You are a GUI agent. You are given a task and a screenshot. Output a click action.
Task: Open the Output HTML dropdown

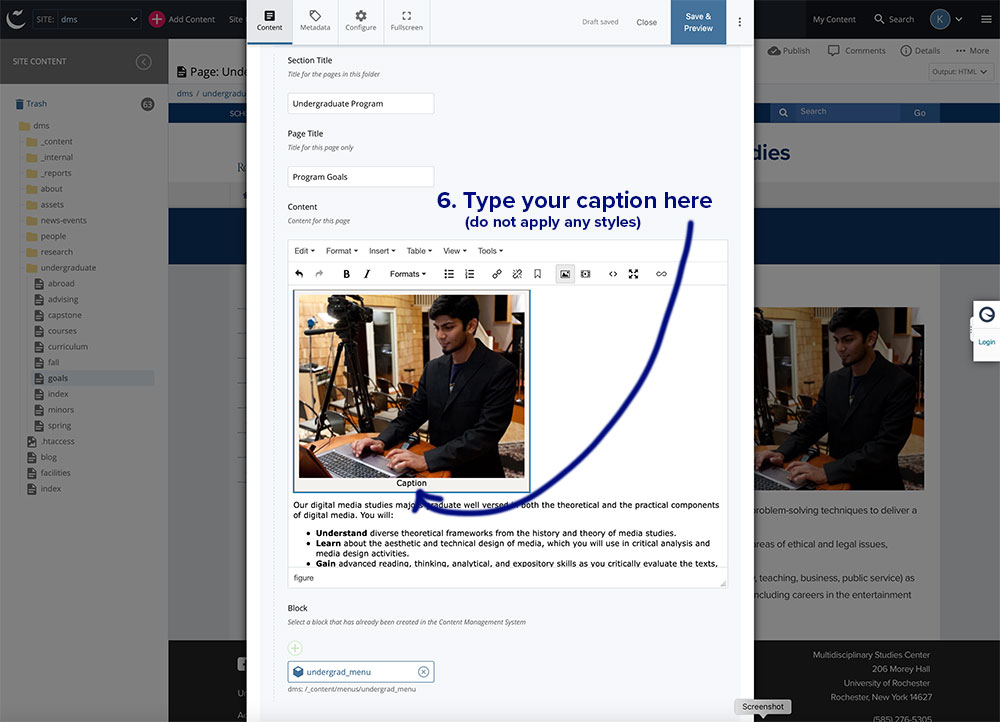(x=959, y=71)
